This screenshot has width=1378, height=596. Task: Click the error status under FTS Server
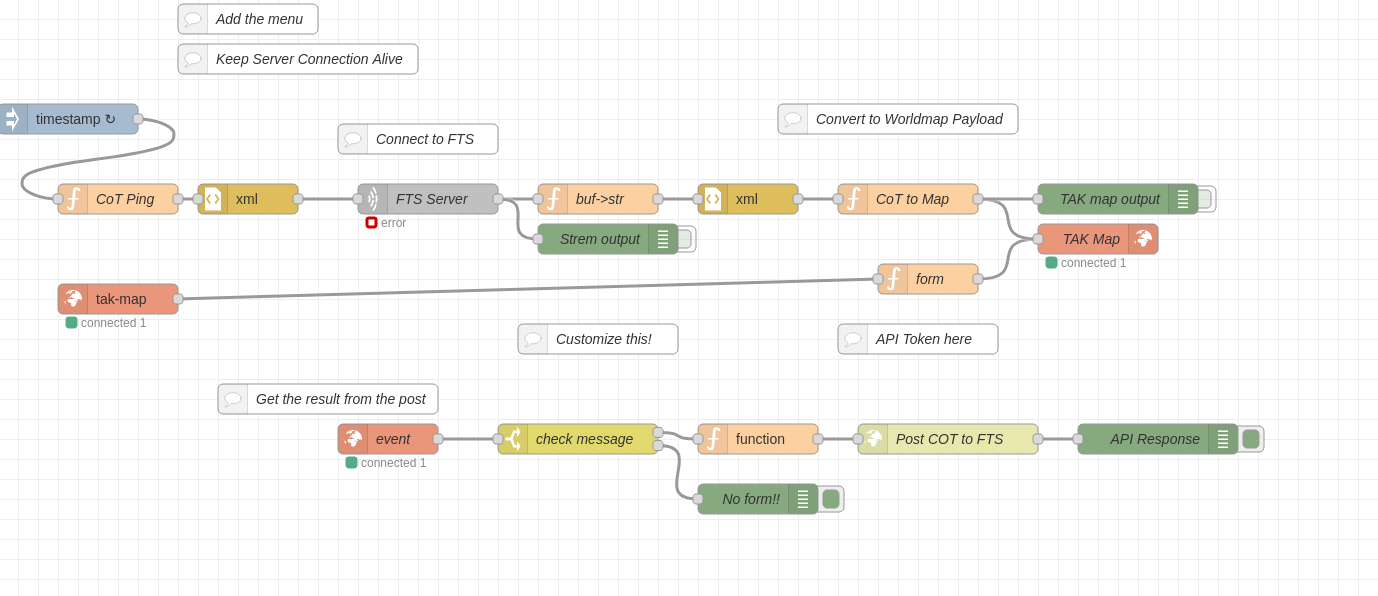pyautogui.click(x=386, y=223)
